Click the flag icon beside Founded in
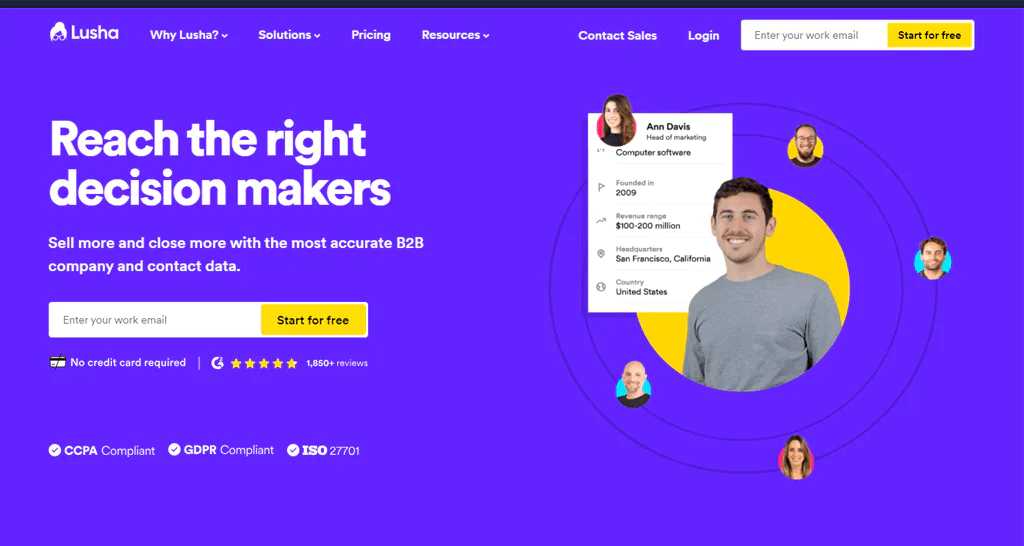 click(x=601, y=187)
